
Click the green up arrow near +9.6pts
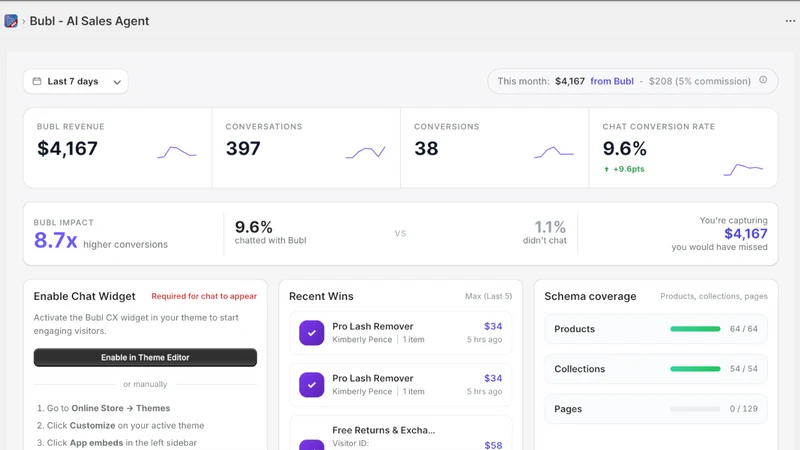pyautogui.click(x=606, y=169)
